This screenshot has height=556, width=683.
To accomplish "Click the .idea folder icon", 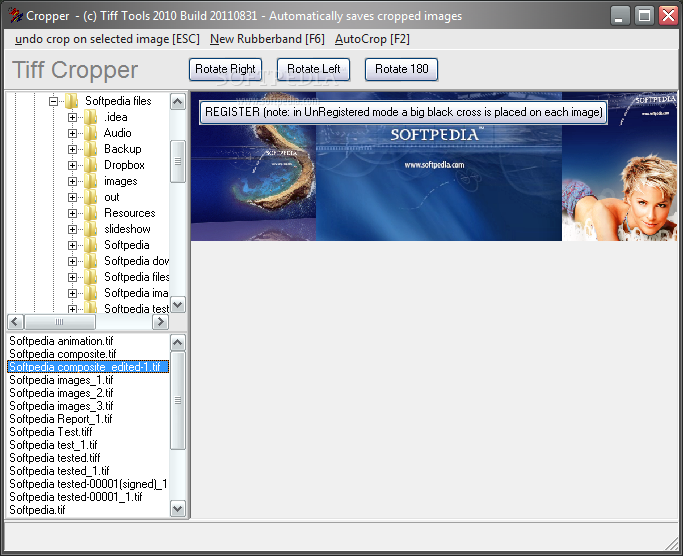I will [90, 117].
